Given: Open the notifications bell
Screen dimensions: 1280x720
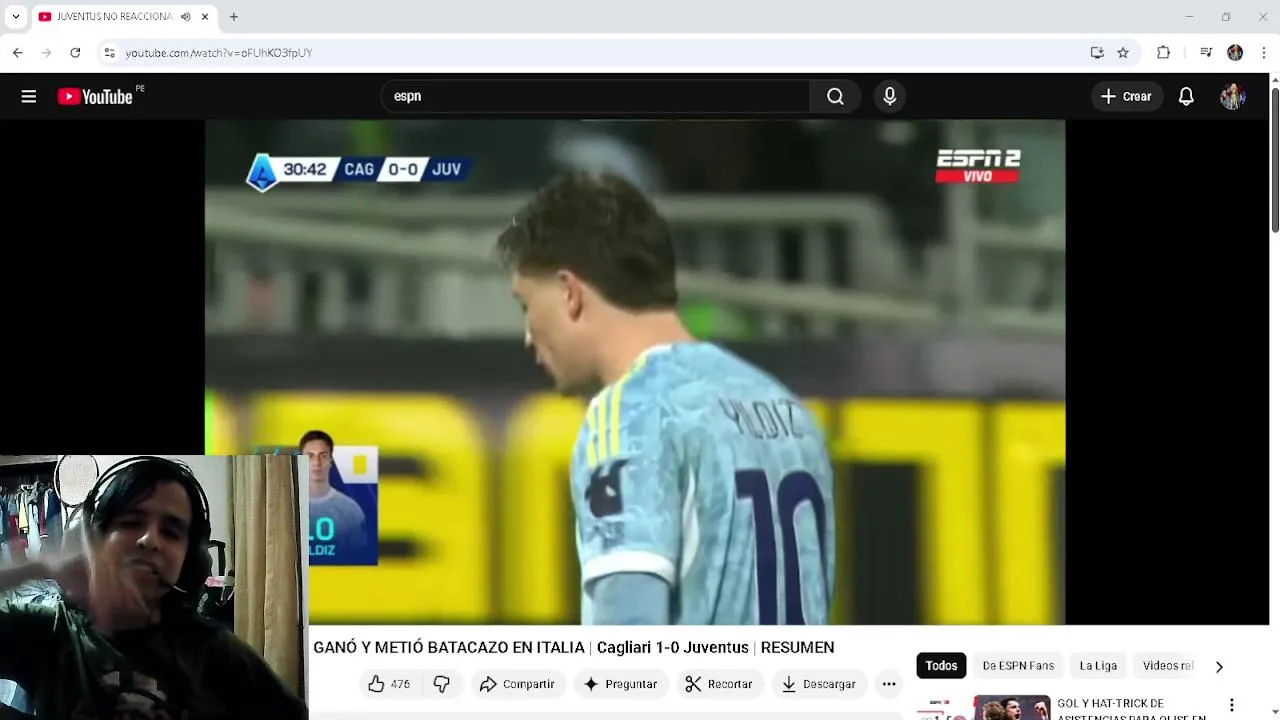Looking at the screenshot, I should click(x=1186, y=96).
